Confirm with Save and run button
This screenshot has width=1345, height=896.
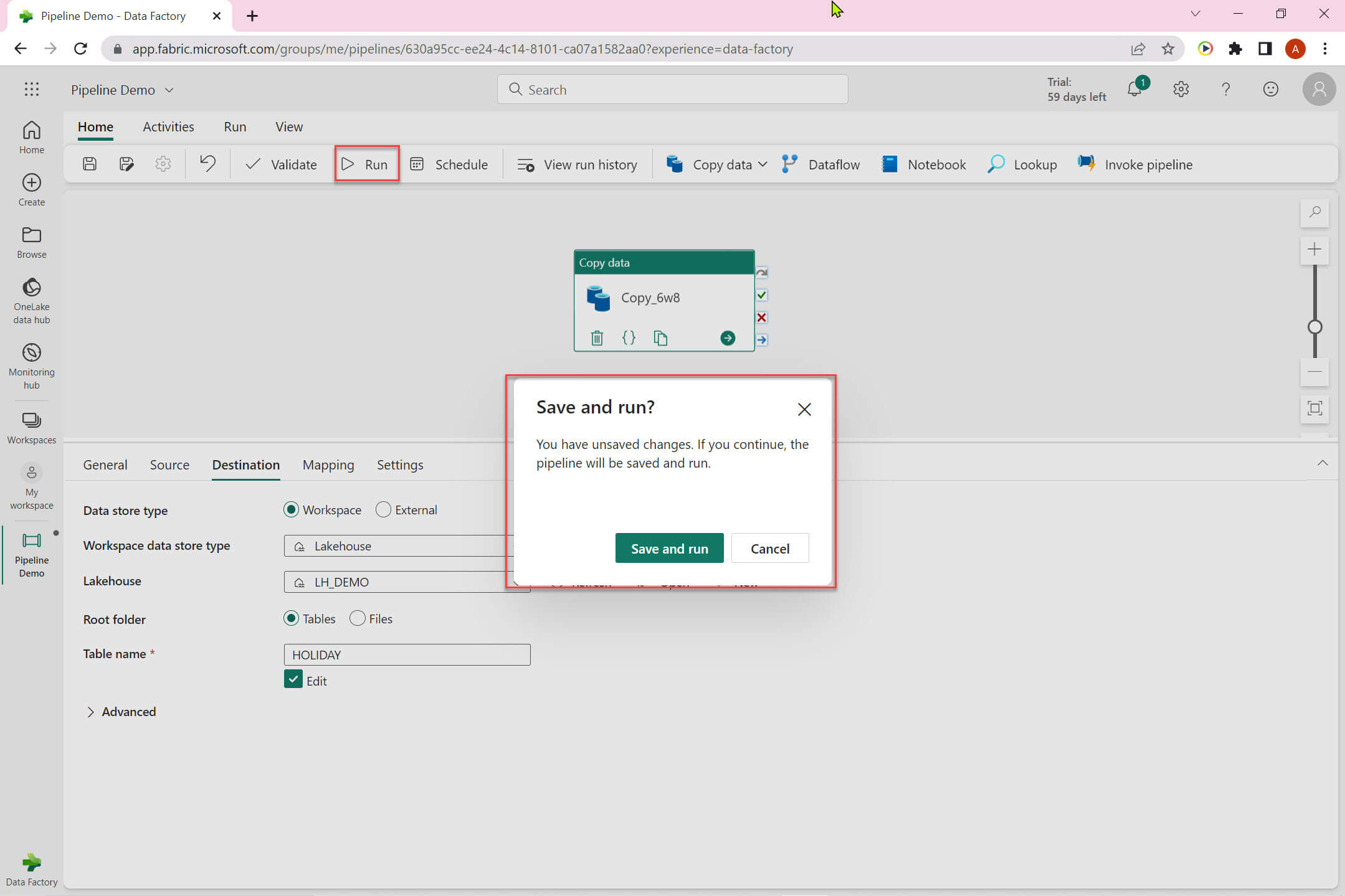pos(669,549)
